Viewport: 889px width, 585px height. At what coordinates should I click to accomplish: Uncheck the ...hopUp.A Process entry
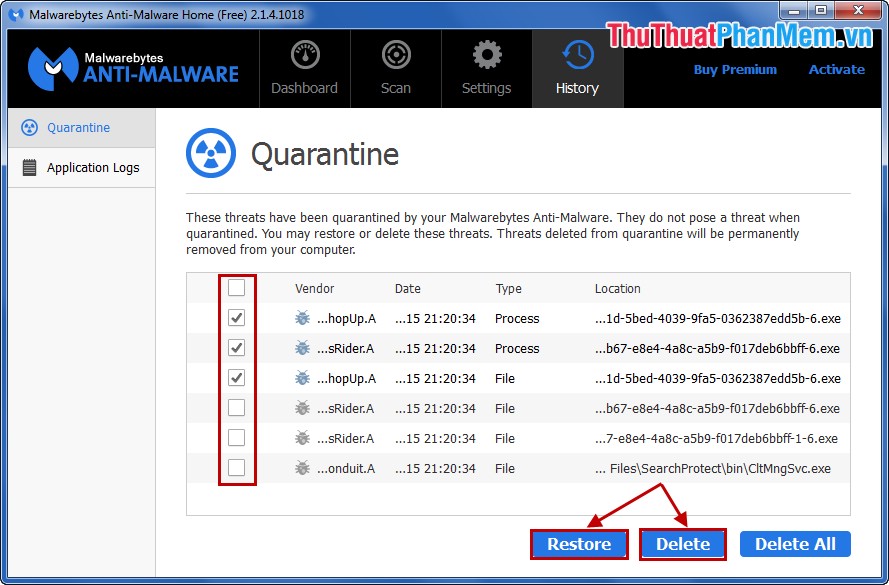[237, 318]
